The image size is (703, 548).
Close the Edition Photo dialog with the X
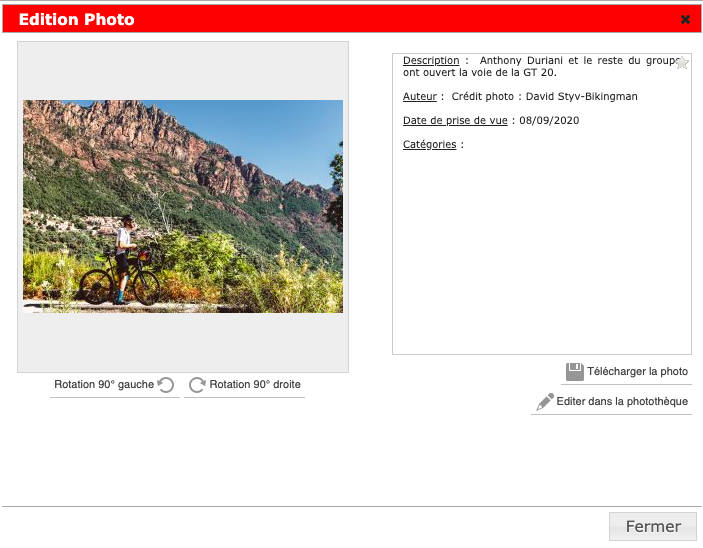(x=685, y=19)
